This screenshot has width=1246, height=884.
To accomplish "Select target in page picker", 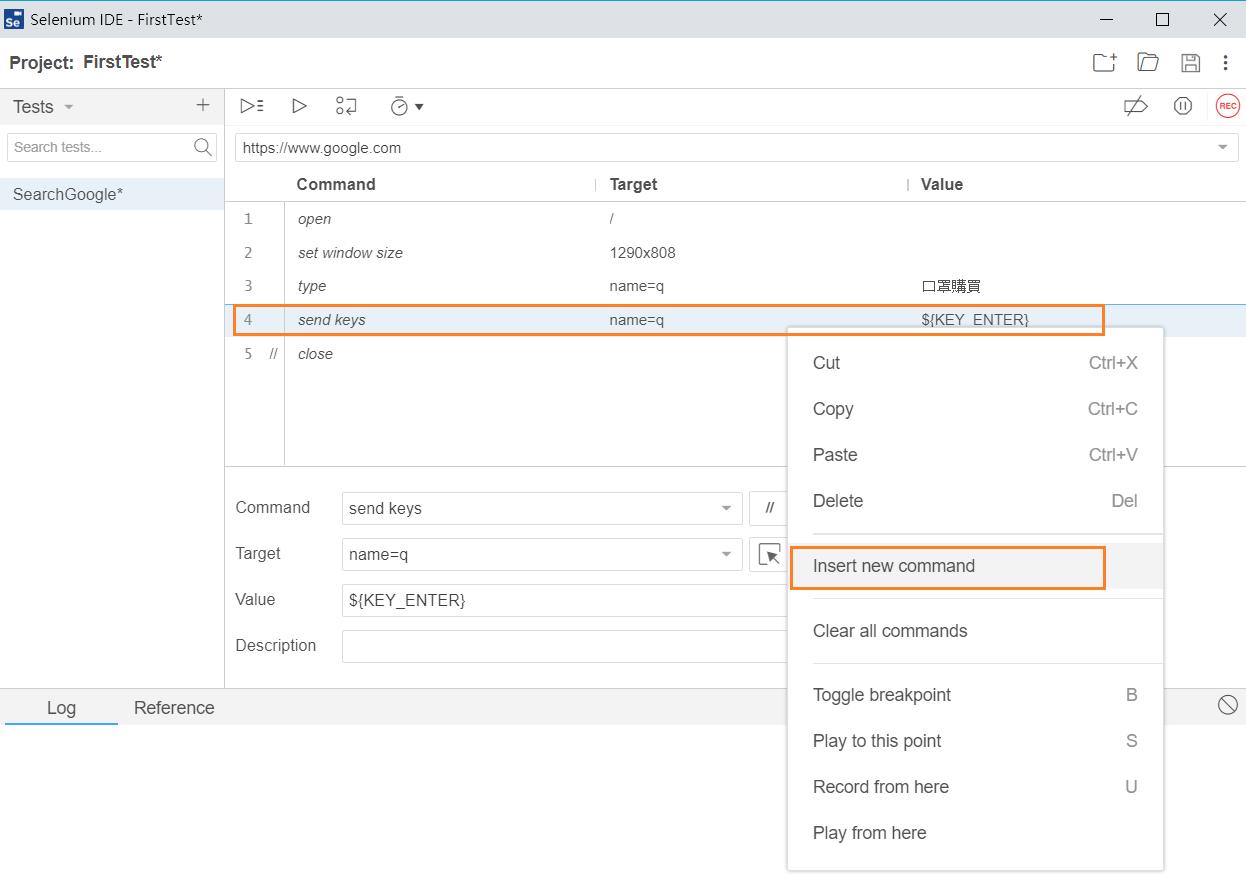I will pyautogui.click(x=768, y=554).
